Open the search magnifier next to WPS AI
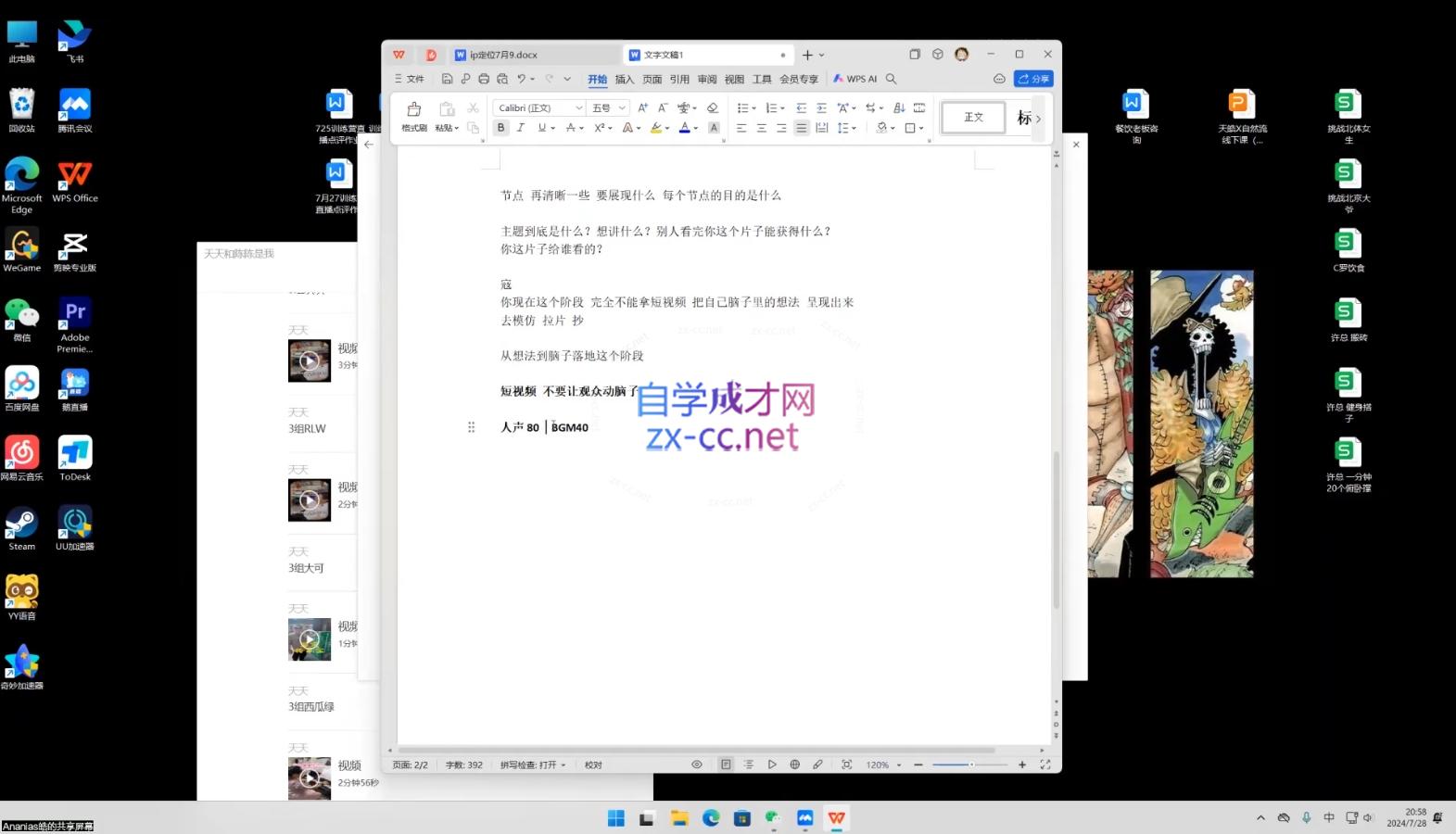Image resolution: width=1456 pixels, height=834 pixels. tap(891, 80)
